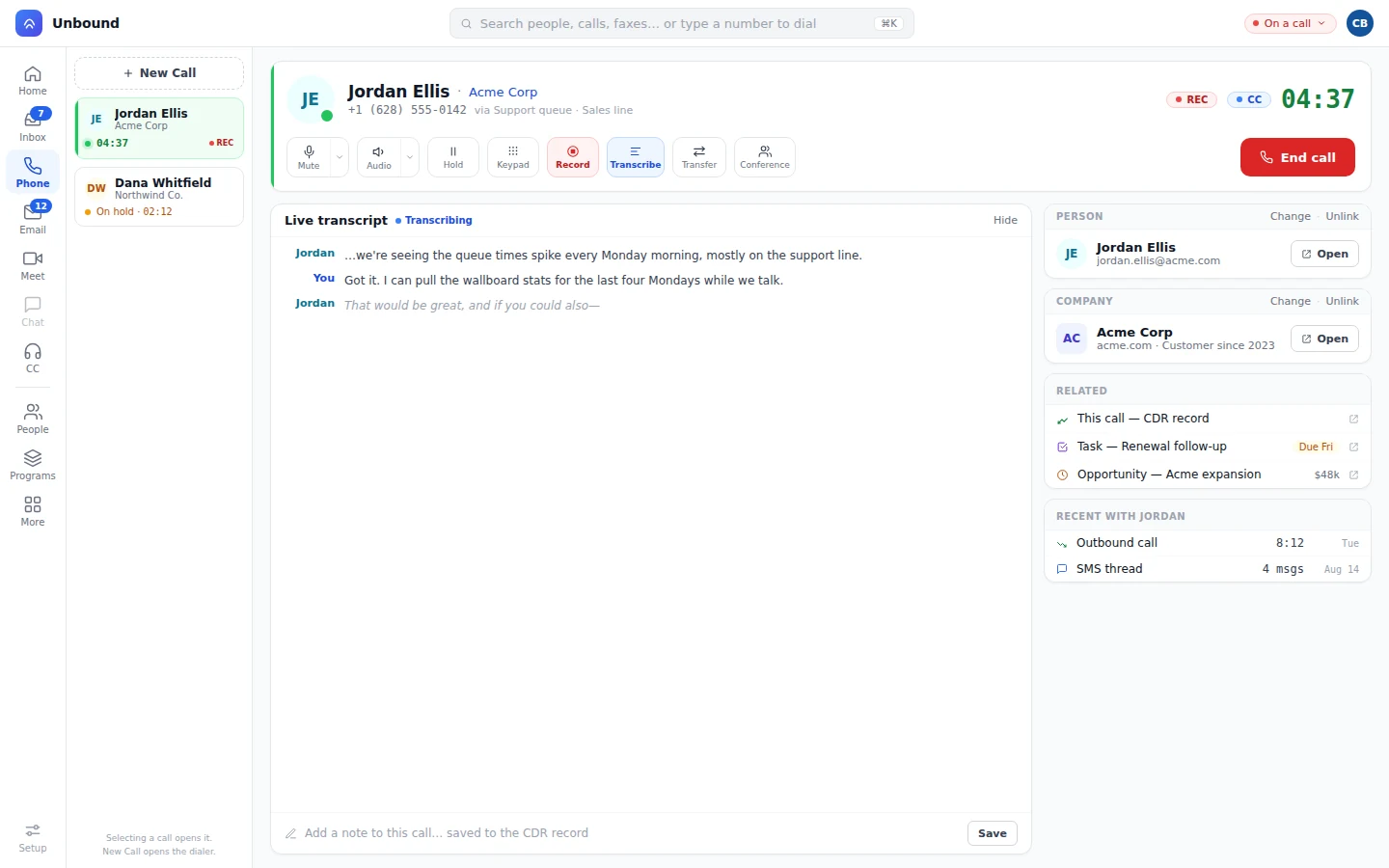Switch to Dana Whitfield held call
This screenshot has height=868, width=1389.
pyautogui.click(x=159, y=197)
